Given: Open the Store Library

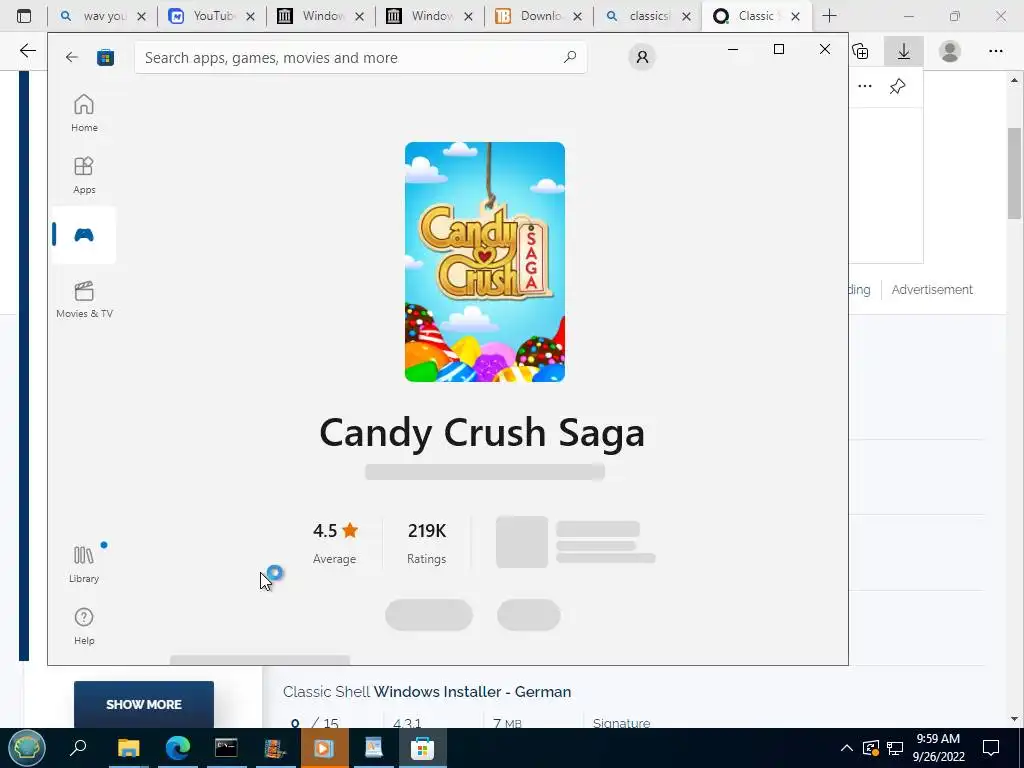Looking at the screenshot, I should click(84, 564).
